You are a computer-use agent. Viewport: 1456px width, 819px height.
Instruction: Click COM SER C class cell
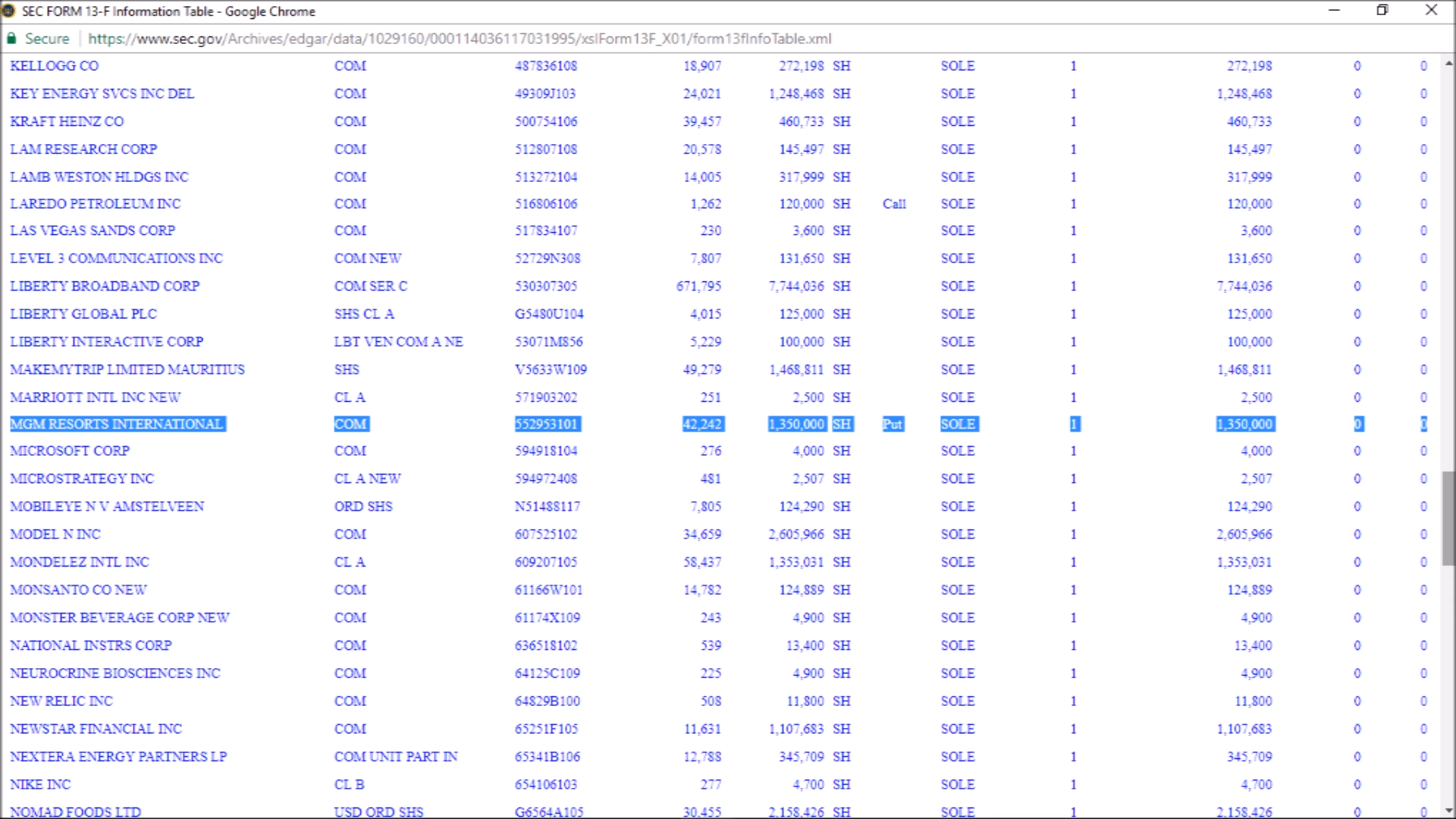371,287
